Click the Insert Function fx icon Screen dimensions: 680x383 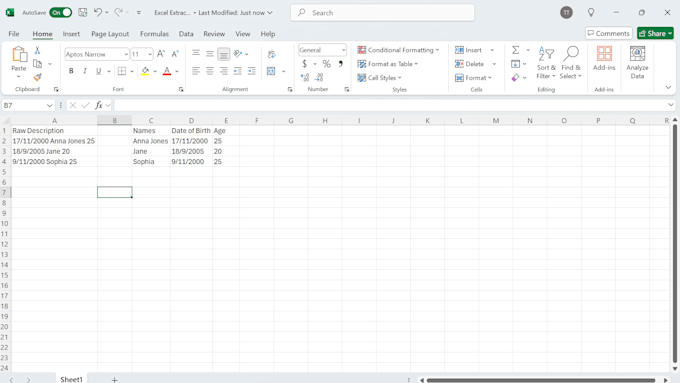tap(99, 105)
